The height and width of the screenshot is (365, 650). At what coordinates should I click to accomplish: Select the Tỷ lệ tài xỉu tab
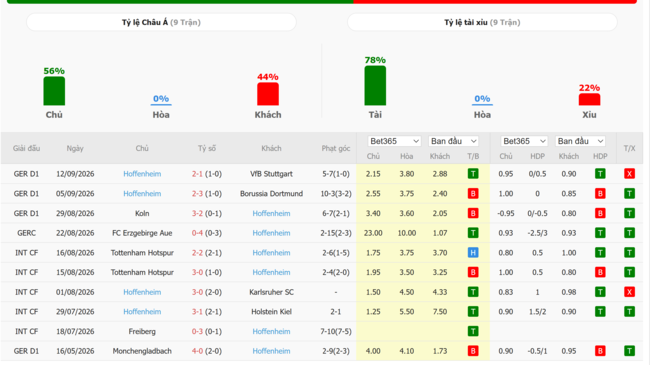482,22
